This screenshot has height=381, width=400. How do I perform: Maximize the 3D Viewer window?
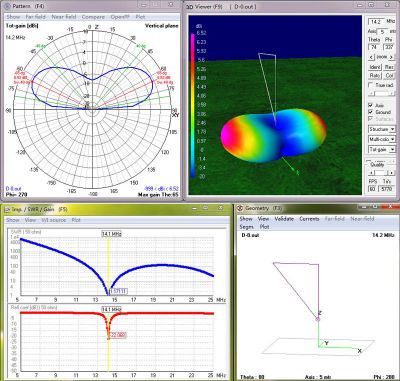coord(371,5)
